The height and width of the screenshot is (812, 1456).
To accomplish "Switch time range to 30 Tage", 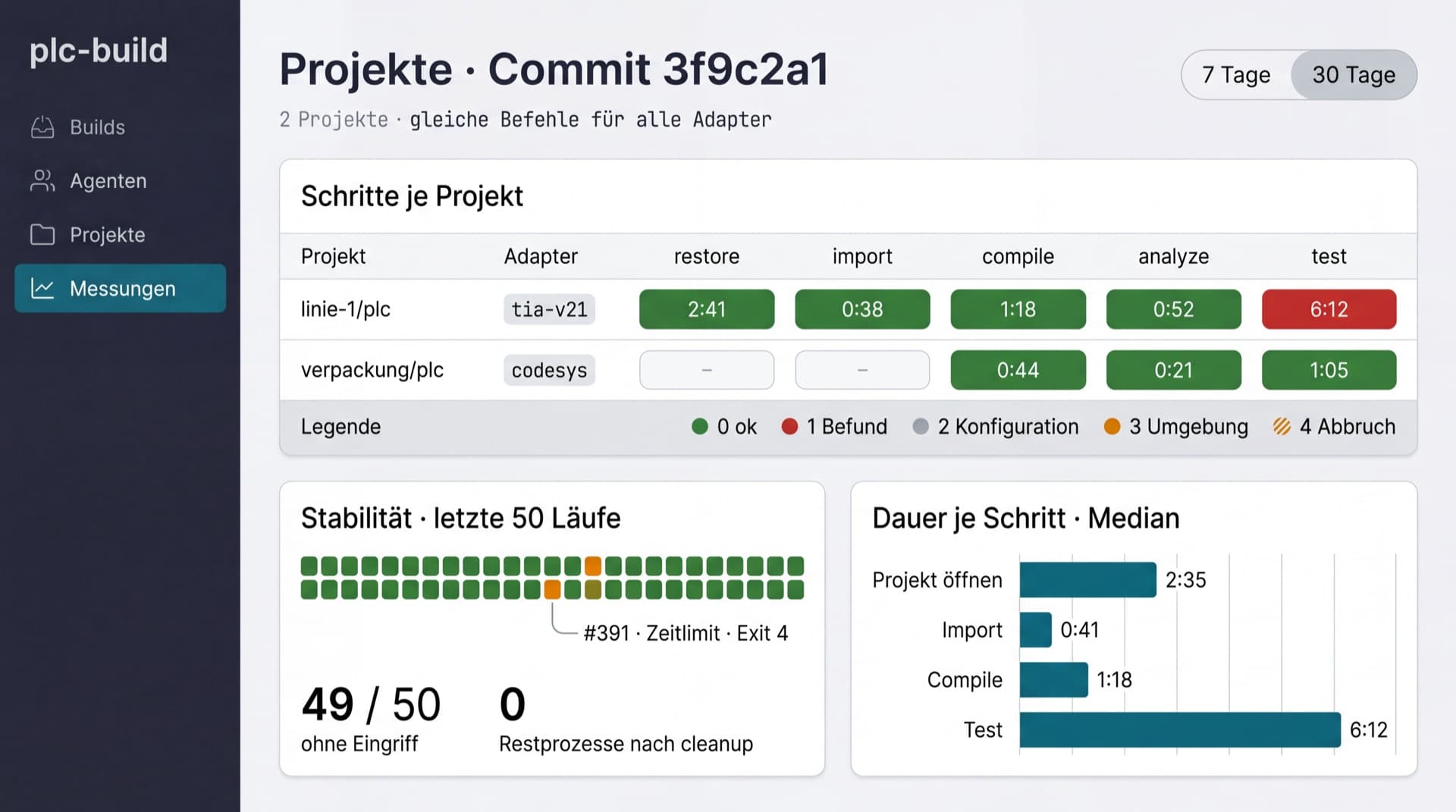I will (1354, 74).
